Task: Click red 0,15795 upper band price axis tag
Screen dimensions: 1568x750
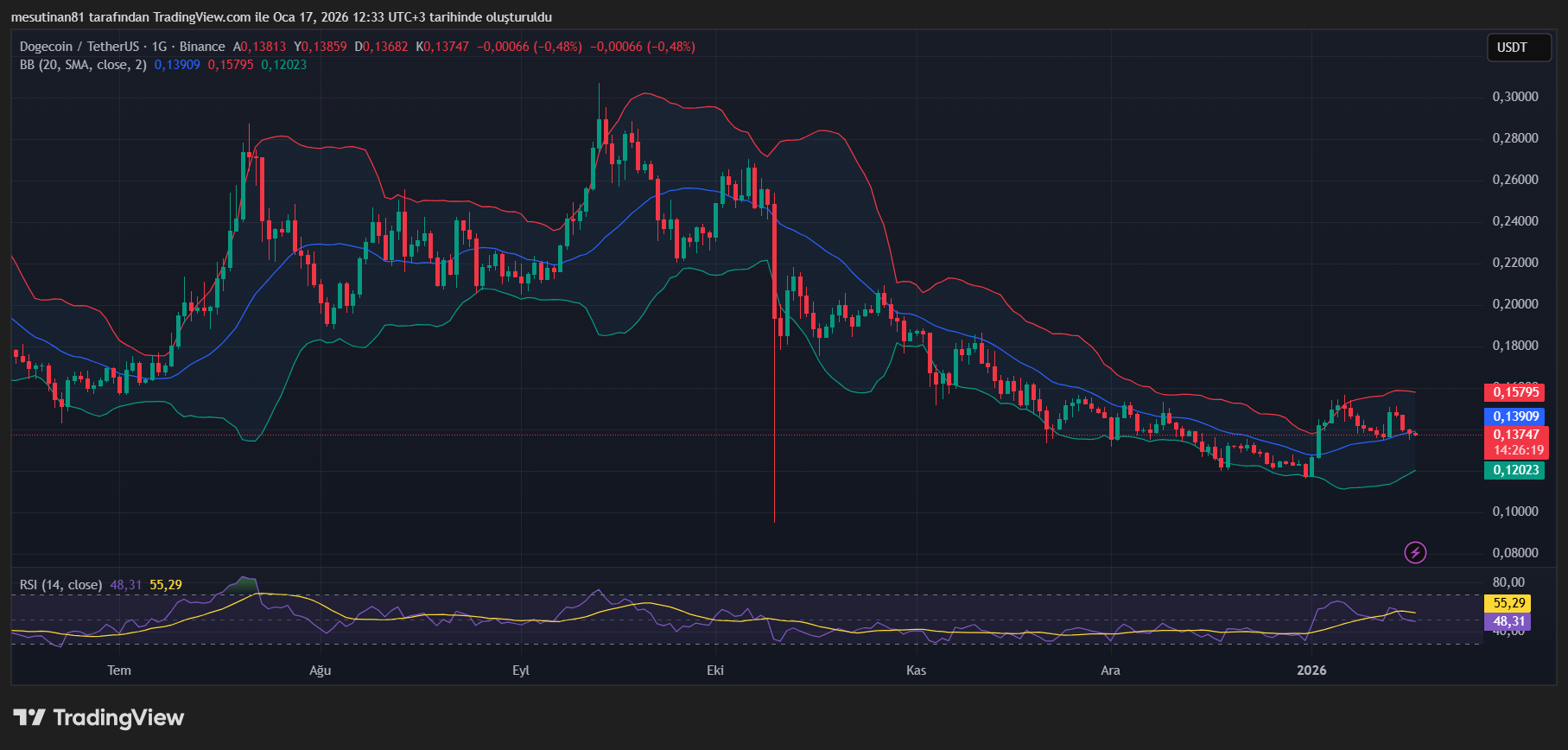Action: [1514, 392]
